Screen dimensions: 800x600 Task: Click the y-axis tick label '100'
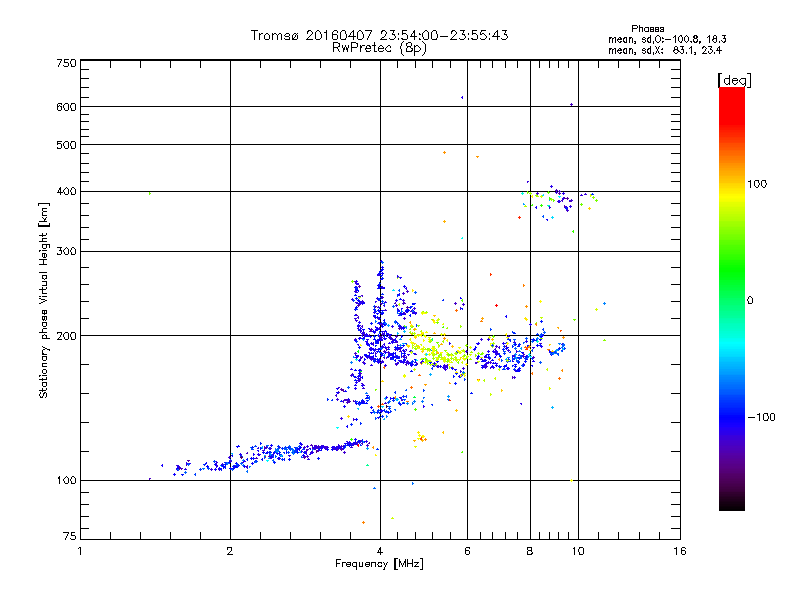coord(66,480)
